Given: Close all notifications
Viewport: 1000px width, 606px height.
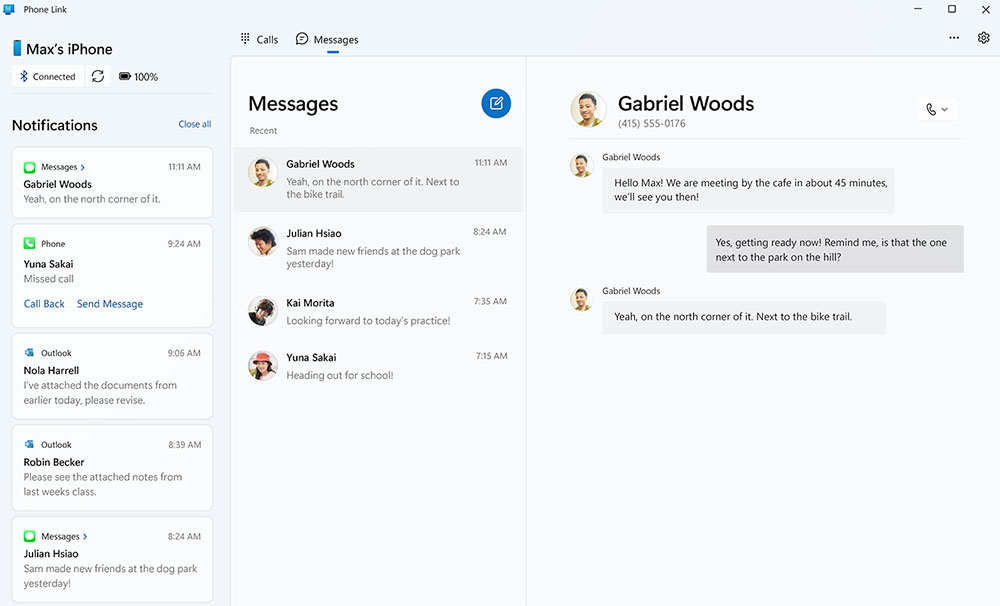Looking at the screenshot, I should tap(194, 124).
